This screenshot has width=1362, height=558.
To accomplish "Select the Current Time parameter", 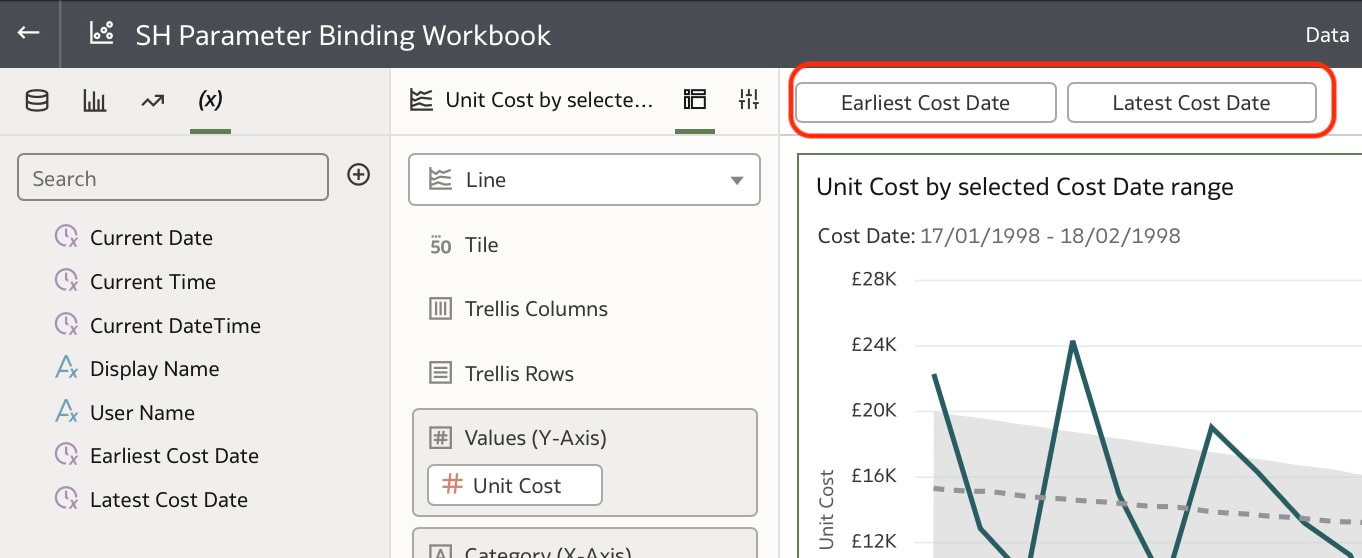I will coord(153,282).
